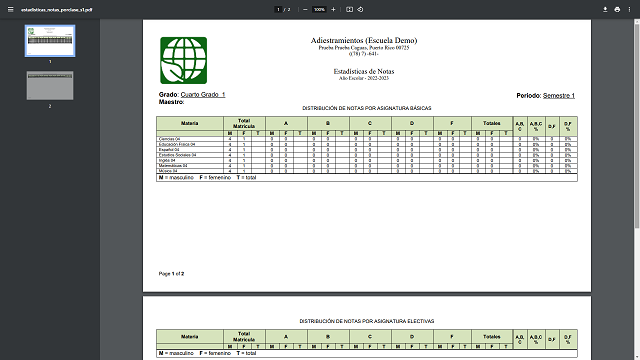The height and width of the screenshot is (360, 640).
Task: Click the 'Estudios Sociales 04' row label
Action: pos(177,155)
